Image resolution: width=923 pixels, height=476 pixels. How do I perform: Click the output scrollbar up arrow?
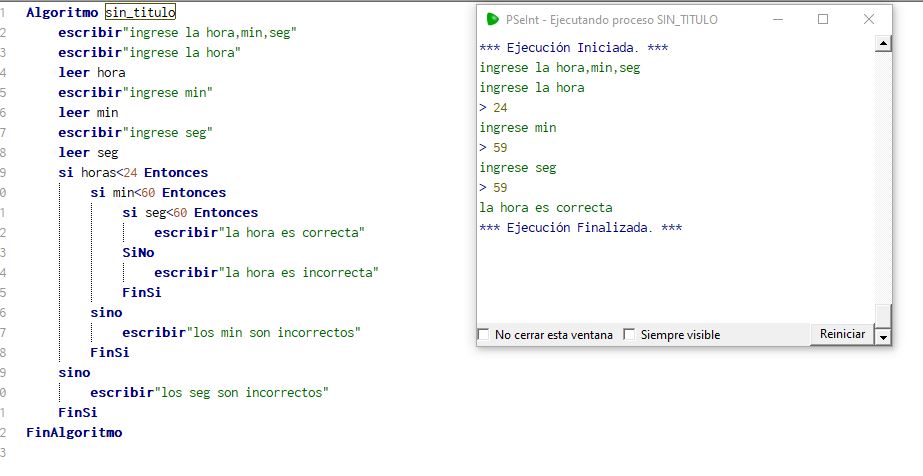point(882,43)
